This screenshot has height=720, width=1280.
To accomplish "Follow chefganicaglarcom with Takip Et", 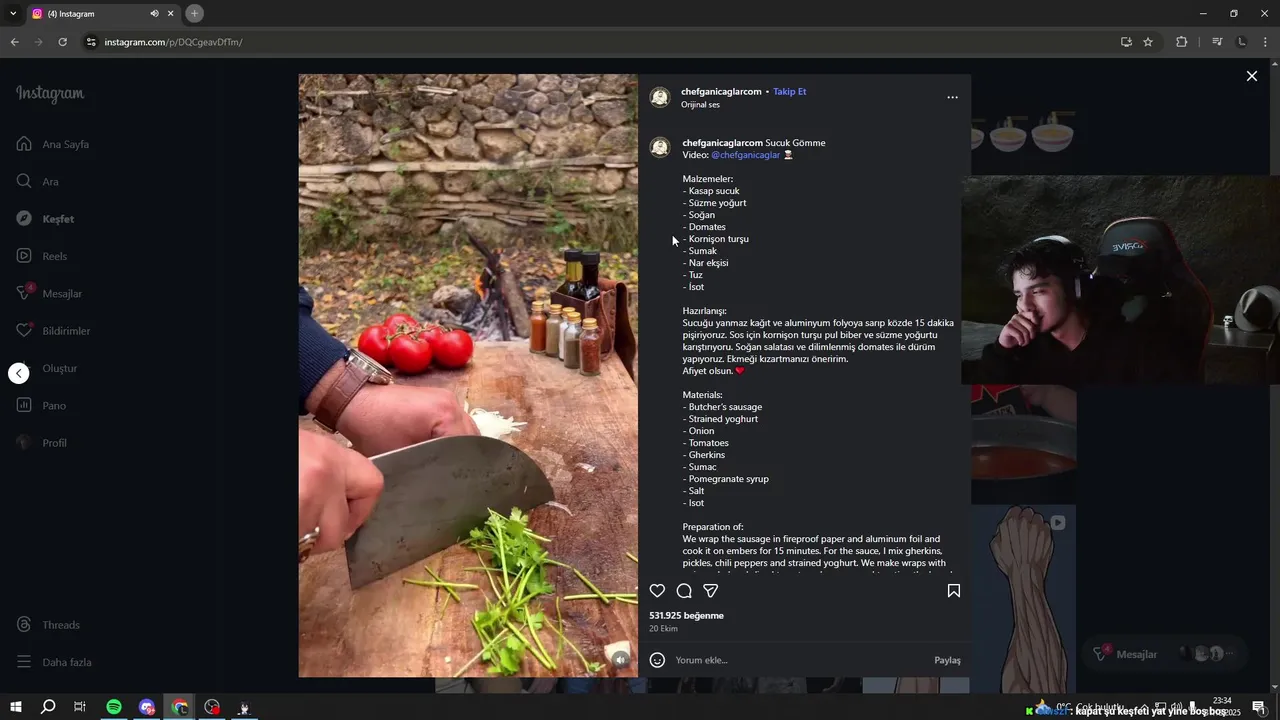I will coord(789,91).
